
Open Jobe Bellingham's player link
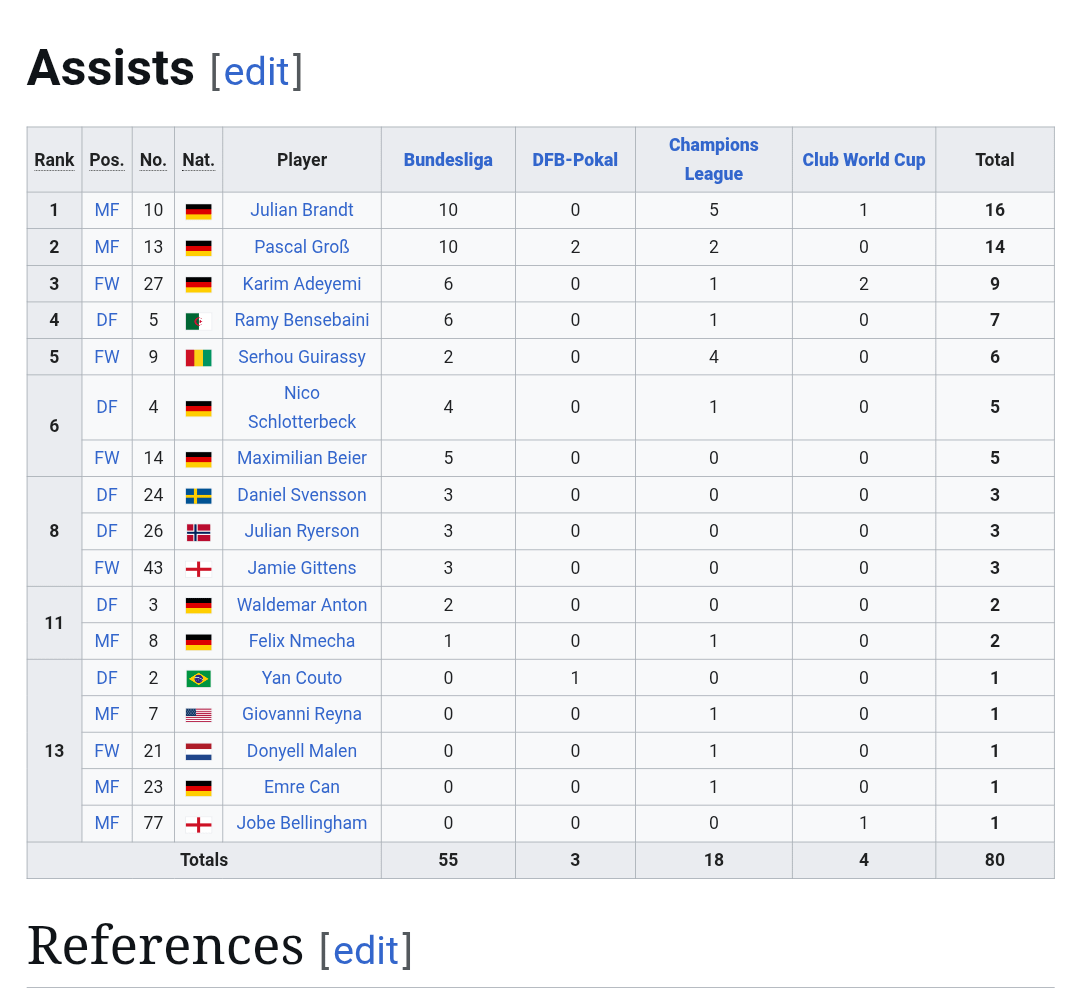tap(302, 823)
